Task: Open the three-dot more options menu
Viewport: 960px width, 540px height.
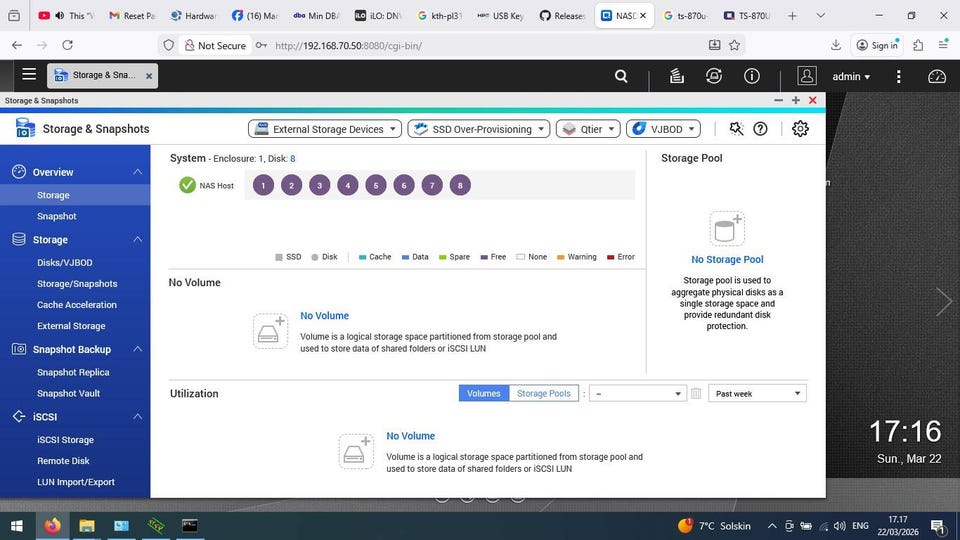Action: [x=898, y=77]
